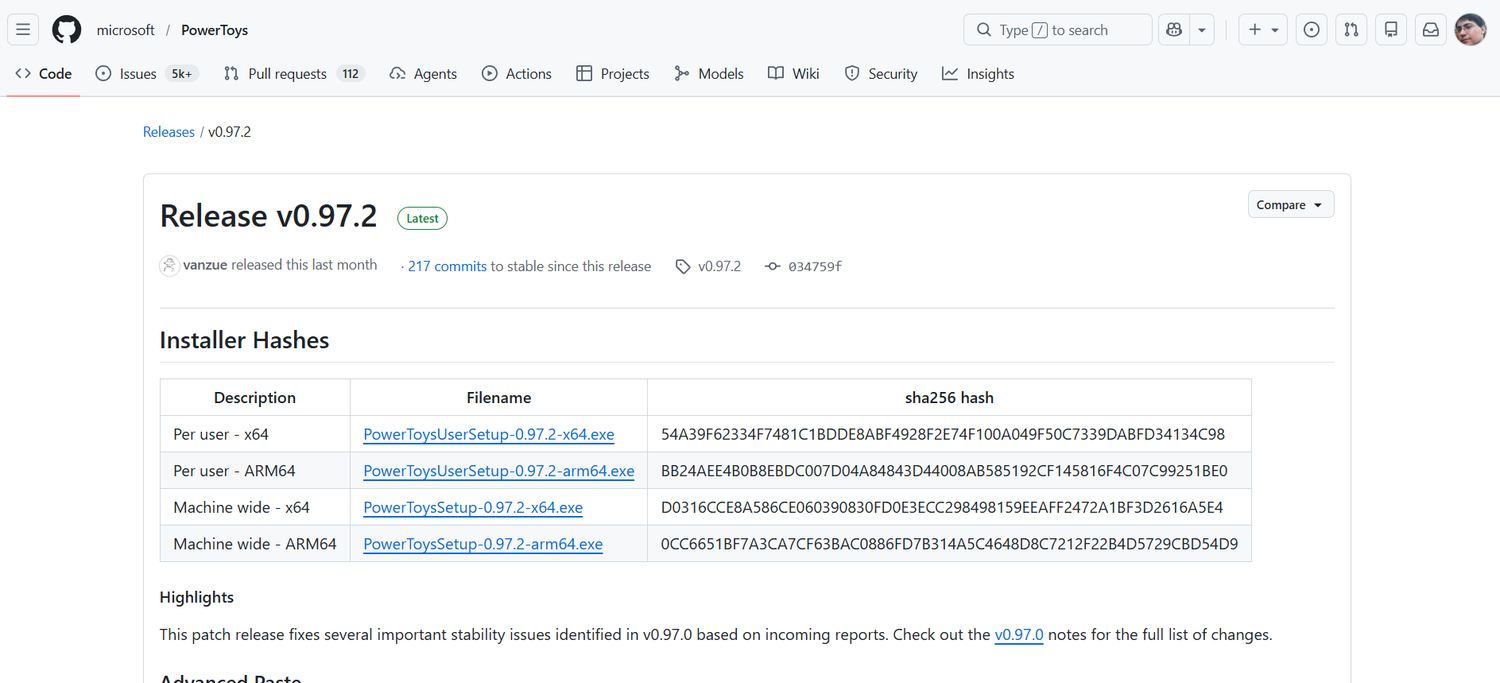
Task: Go to PowerToys repository link
Action: point(214,30)
